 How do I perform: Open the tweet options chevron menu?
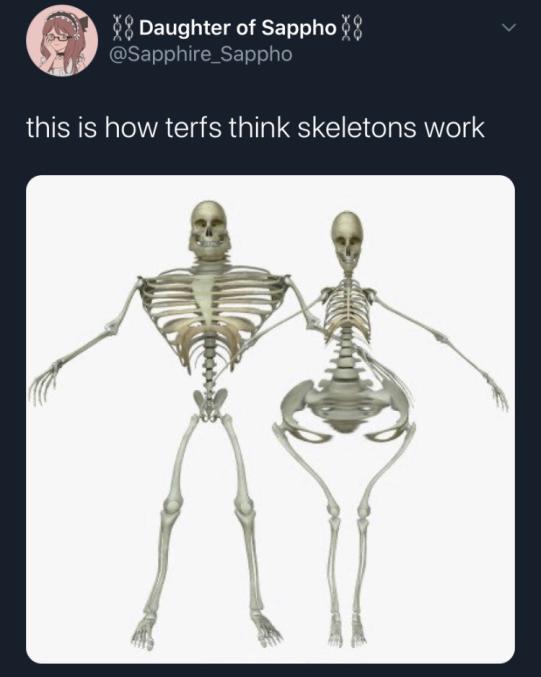[508, 28]
